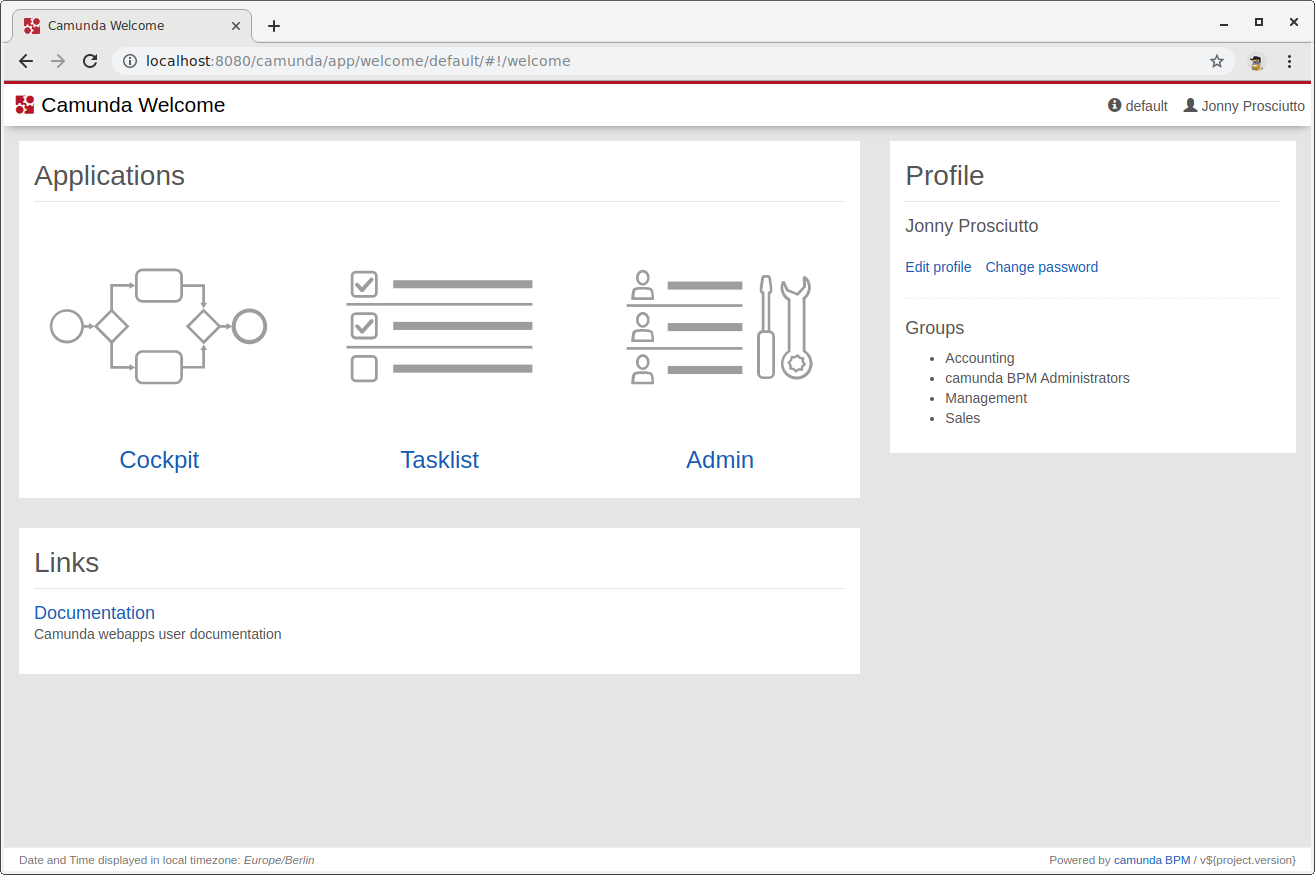The image size is (1315, 875).
Task: Click the Europe/Berlin timezone text
Action: [279, 860]
